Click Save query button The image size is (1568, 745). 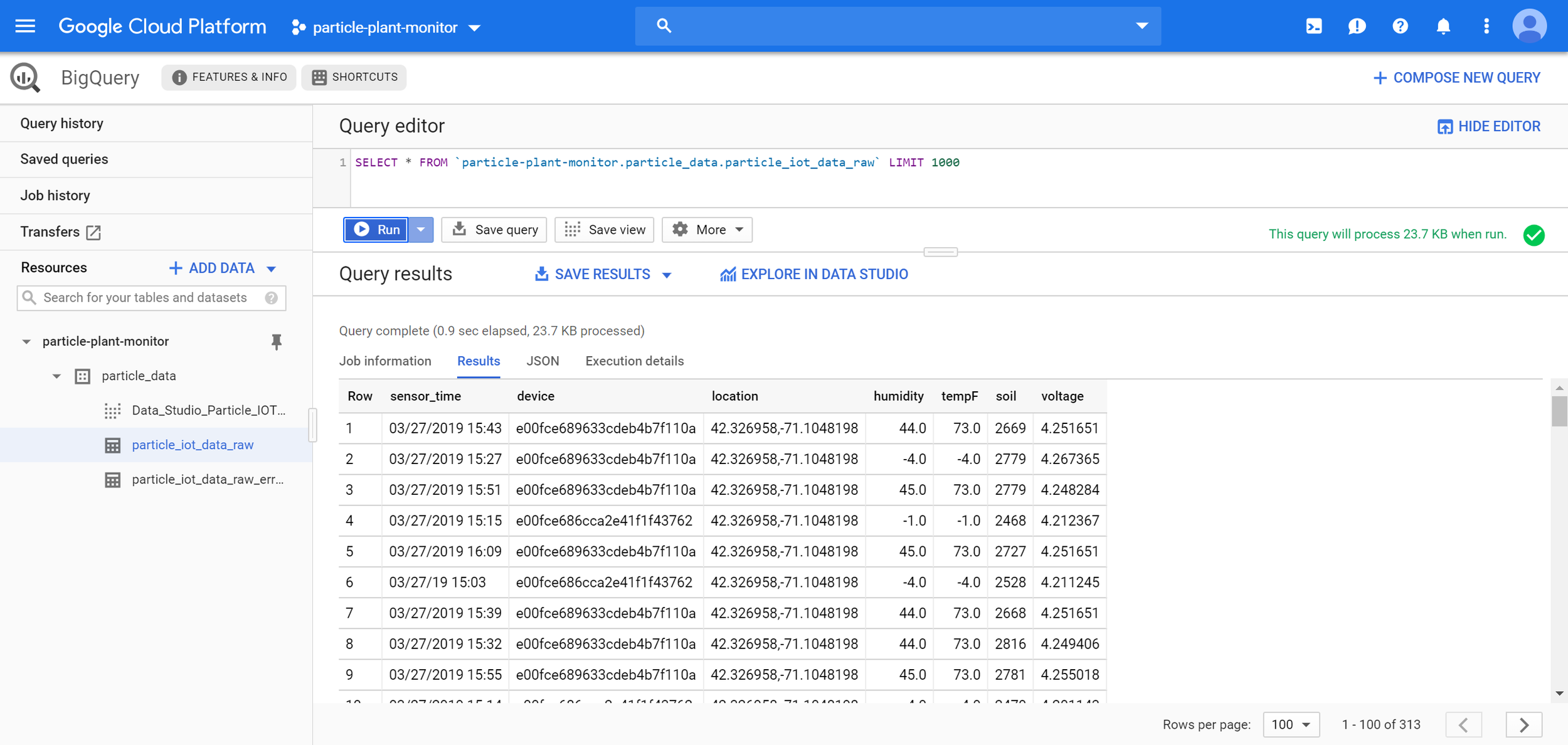(494, 230)
